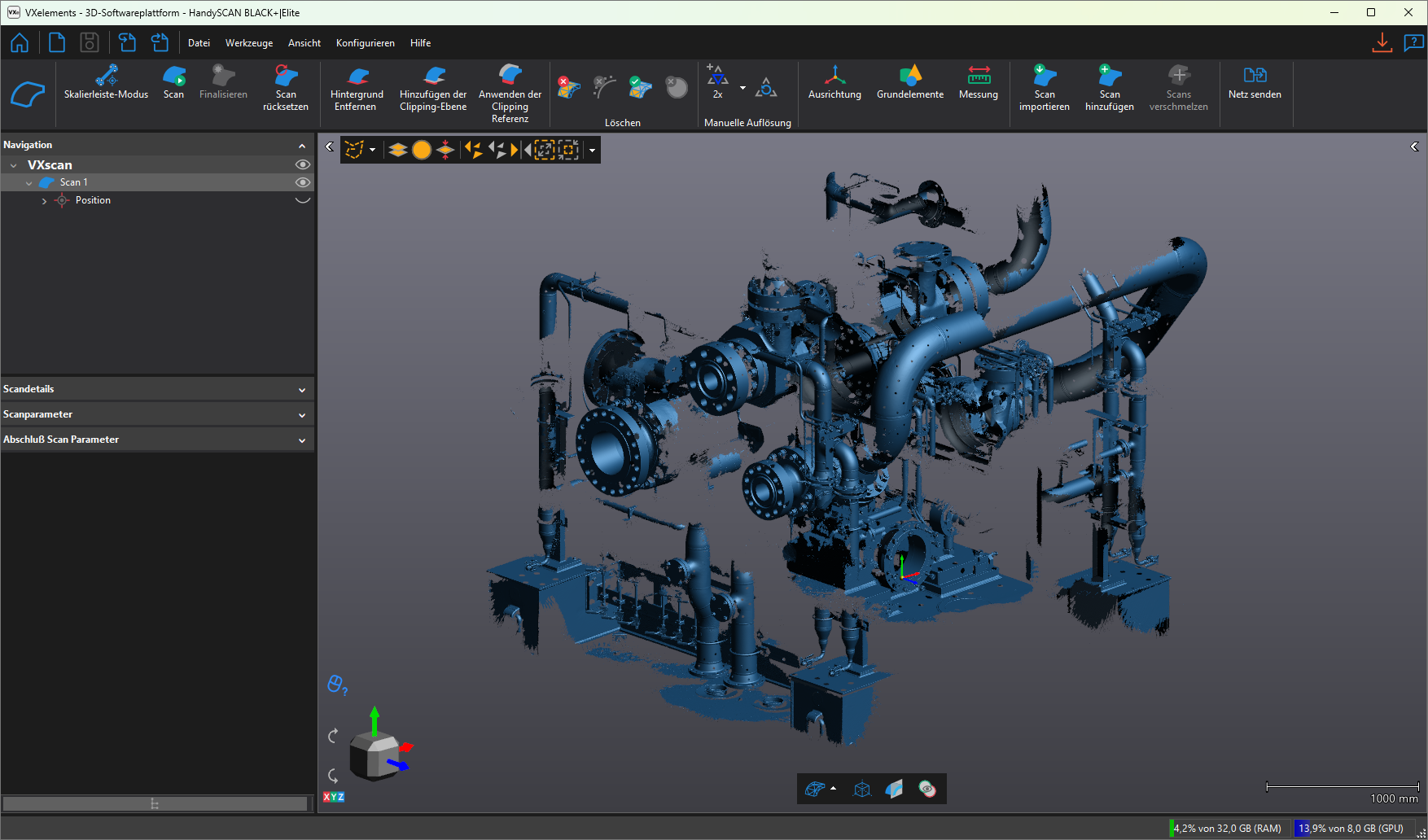Hide Scan 1 using eye icon
The height and width of the screenshot is (840, 1428).
[303, 182]
